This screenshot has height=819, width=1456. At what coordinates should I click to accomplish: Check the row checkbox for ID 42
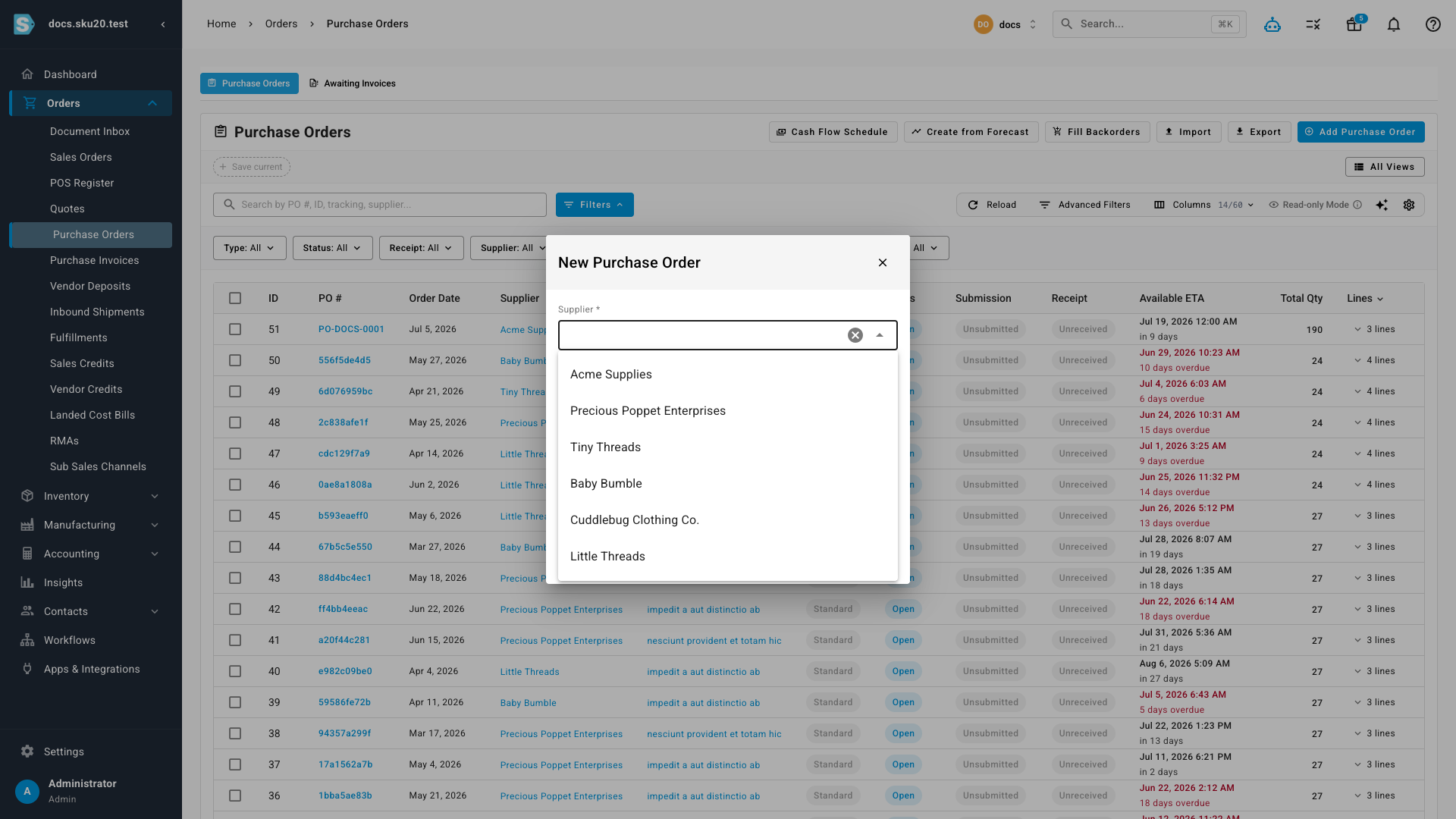235,609
